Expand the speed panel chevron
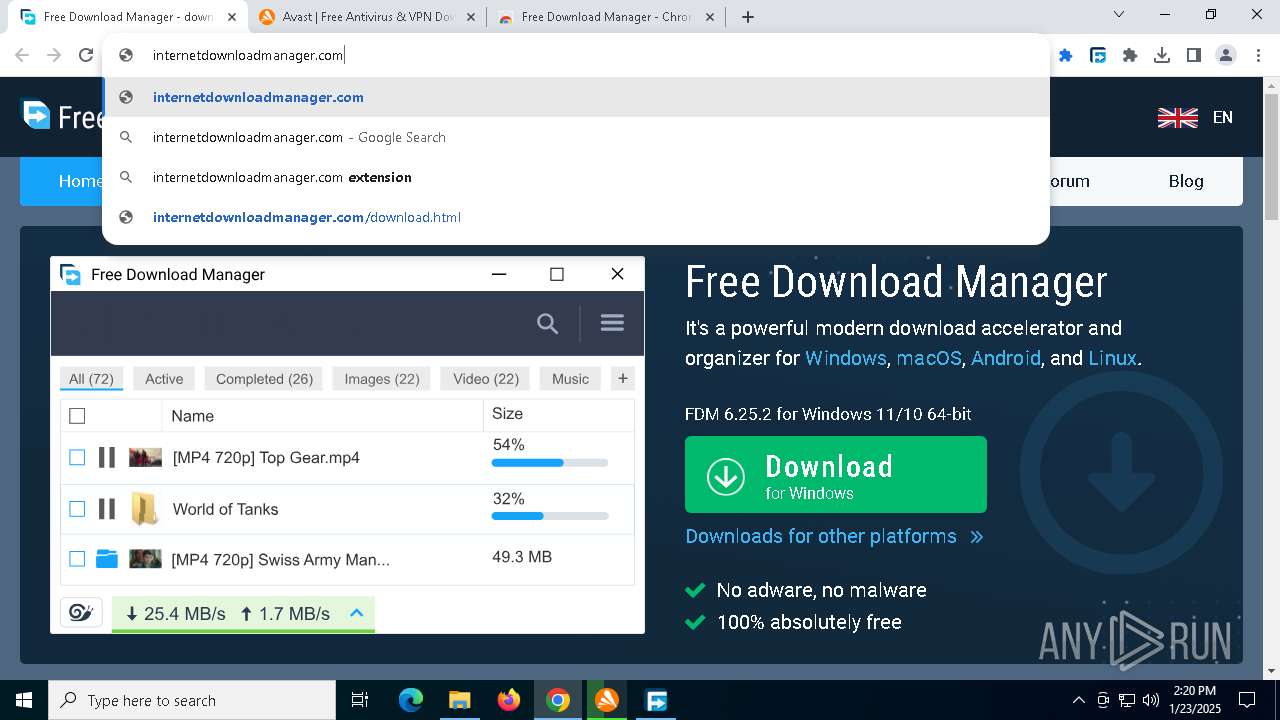This screenshot has width=1280, height=720. [356, 613]
